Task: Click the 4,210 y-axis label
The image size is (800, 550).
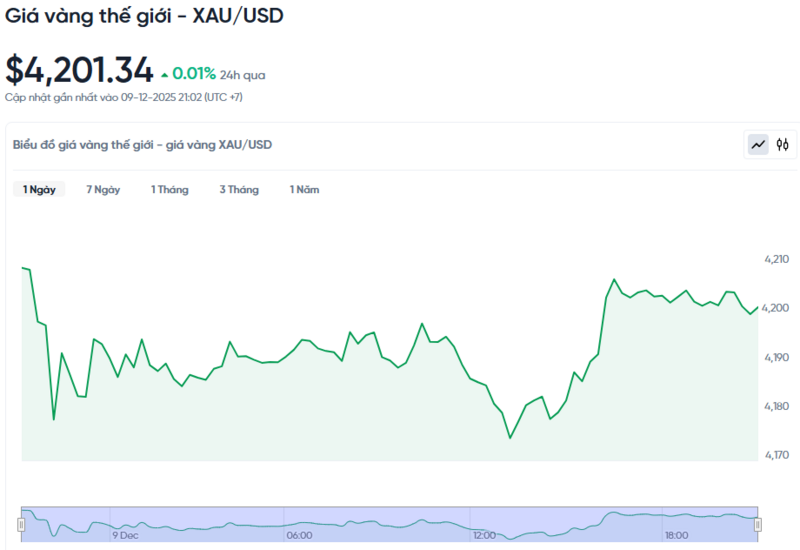Action: pyautogui.click(x=777, y=260)
